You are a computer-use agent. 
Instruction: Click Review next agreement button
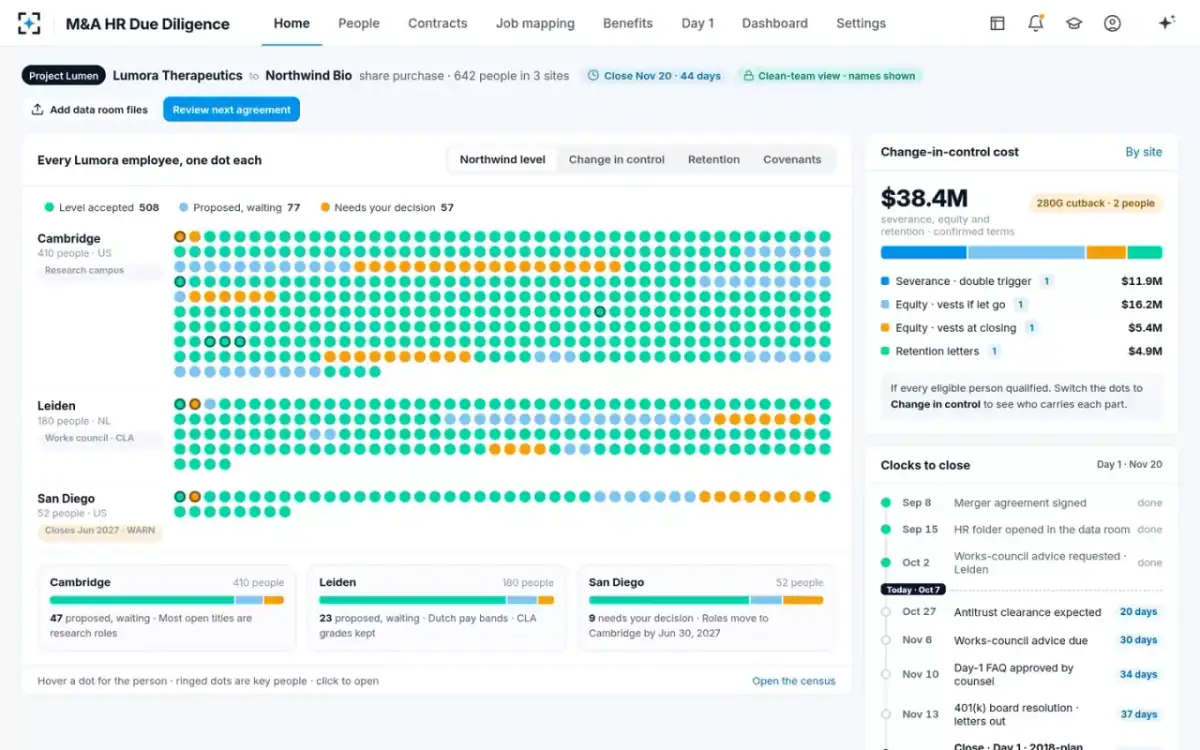pos(232,110)
